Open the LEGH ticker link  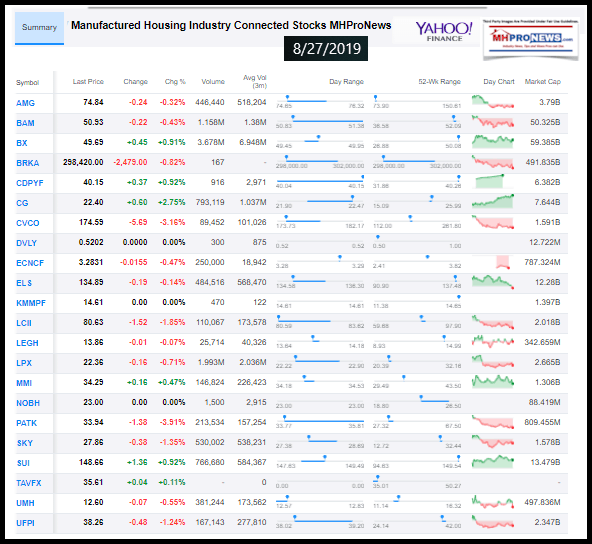pos(27,343)
